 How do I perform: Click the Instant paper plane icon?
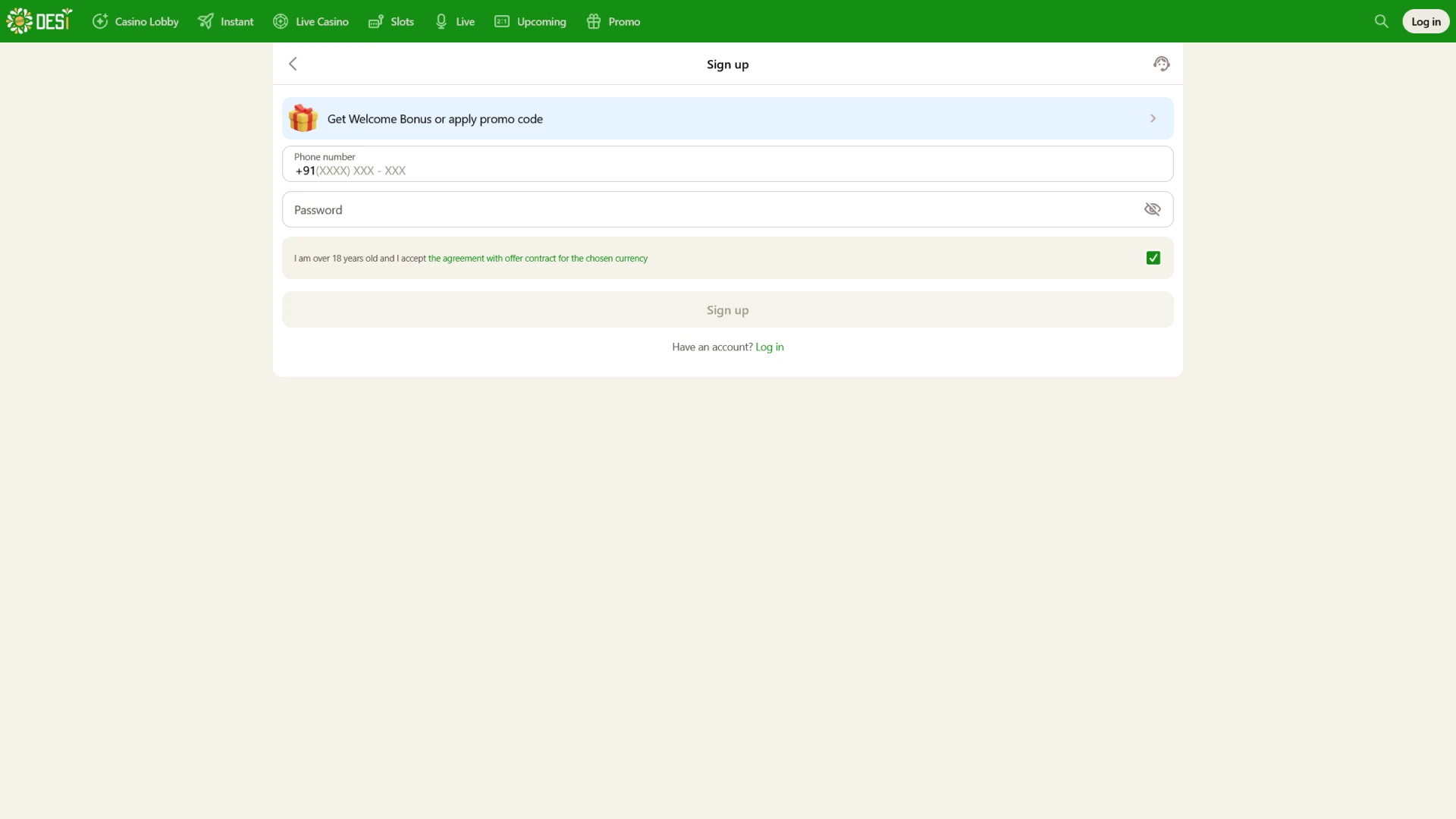pyautogui.click(x=206, y=21)
